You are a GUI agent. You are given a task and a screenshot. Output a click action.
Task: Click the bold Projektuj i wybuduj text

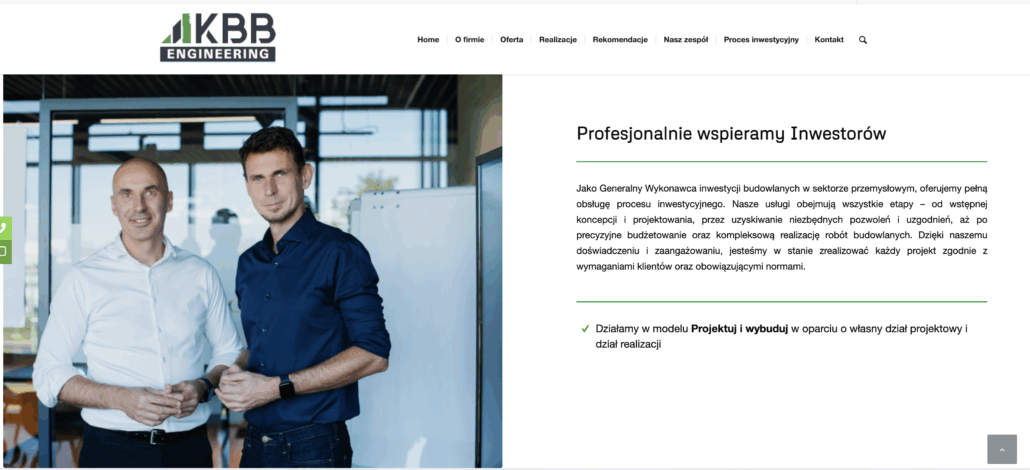[739, 329]
